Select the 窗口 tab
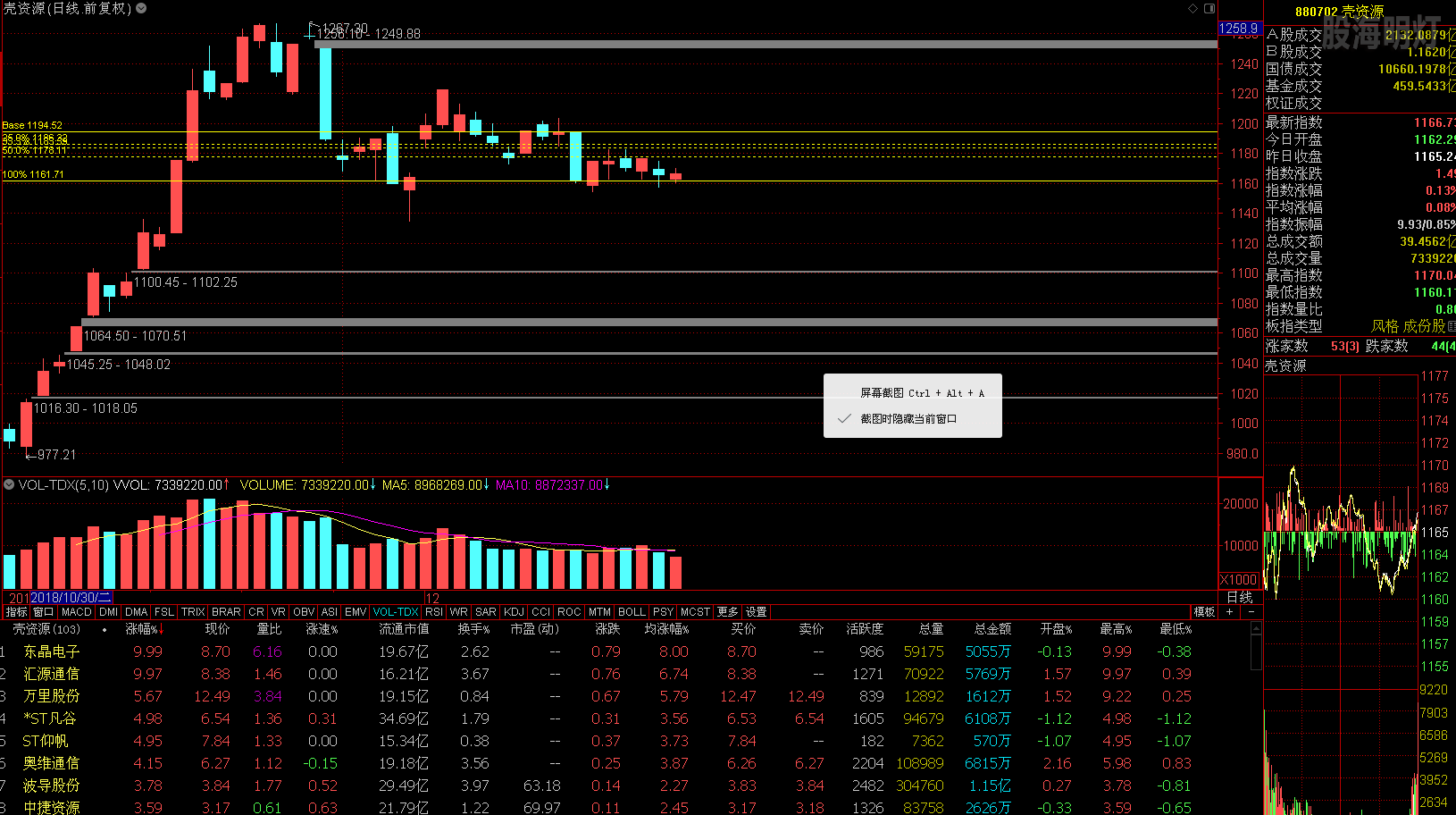Viewport: 1456px width, 815px height. [x=44, y=612]
